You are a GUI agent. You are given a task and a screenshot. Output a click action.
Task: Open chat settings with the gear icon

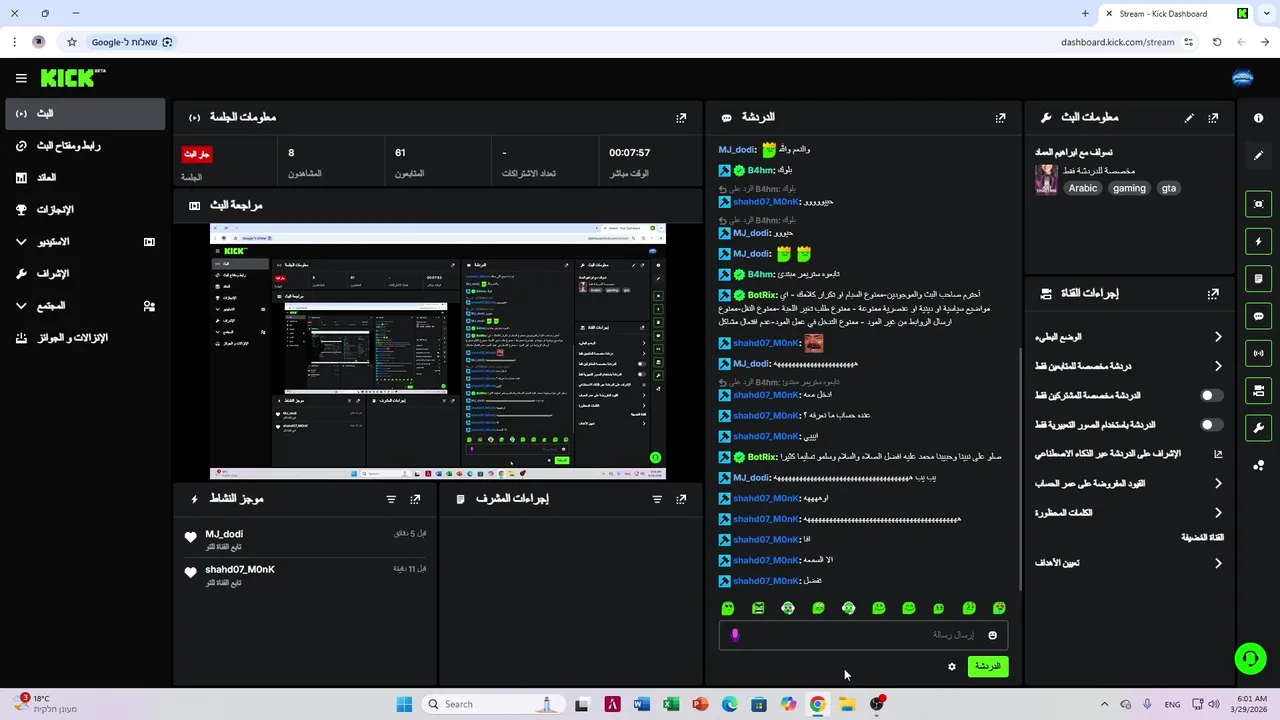951,666
